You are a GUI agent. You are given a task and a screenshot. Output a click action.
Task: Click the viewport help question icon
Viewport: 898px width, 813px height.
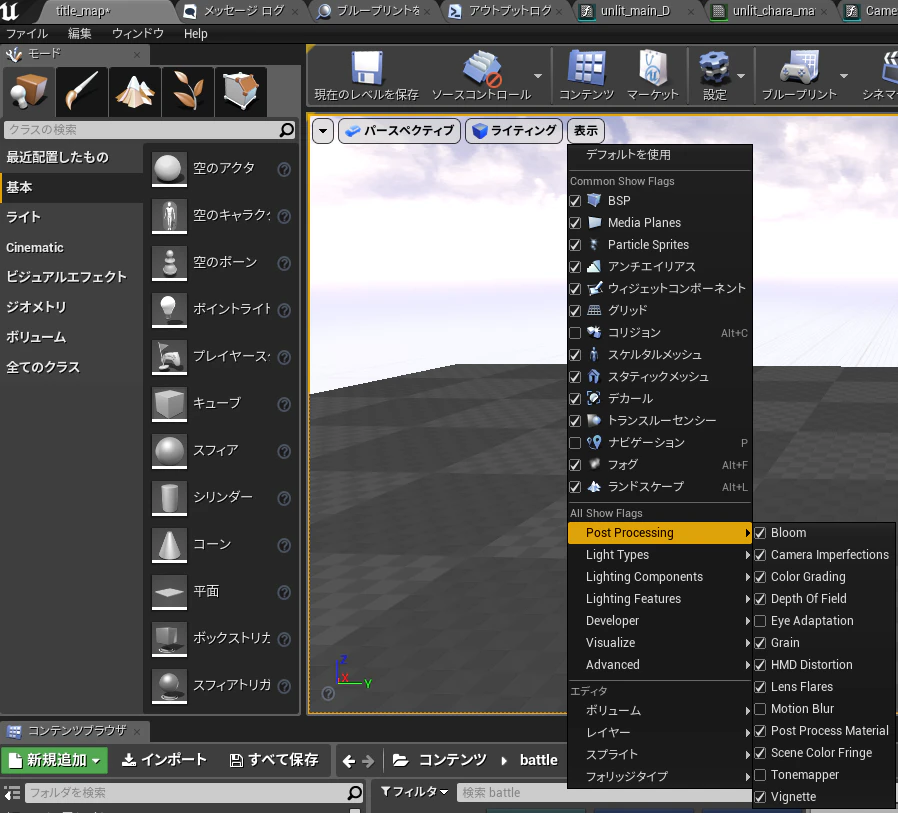[x=328, y=694]
